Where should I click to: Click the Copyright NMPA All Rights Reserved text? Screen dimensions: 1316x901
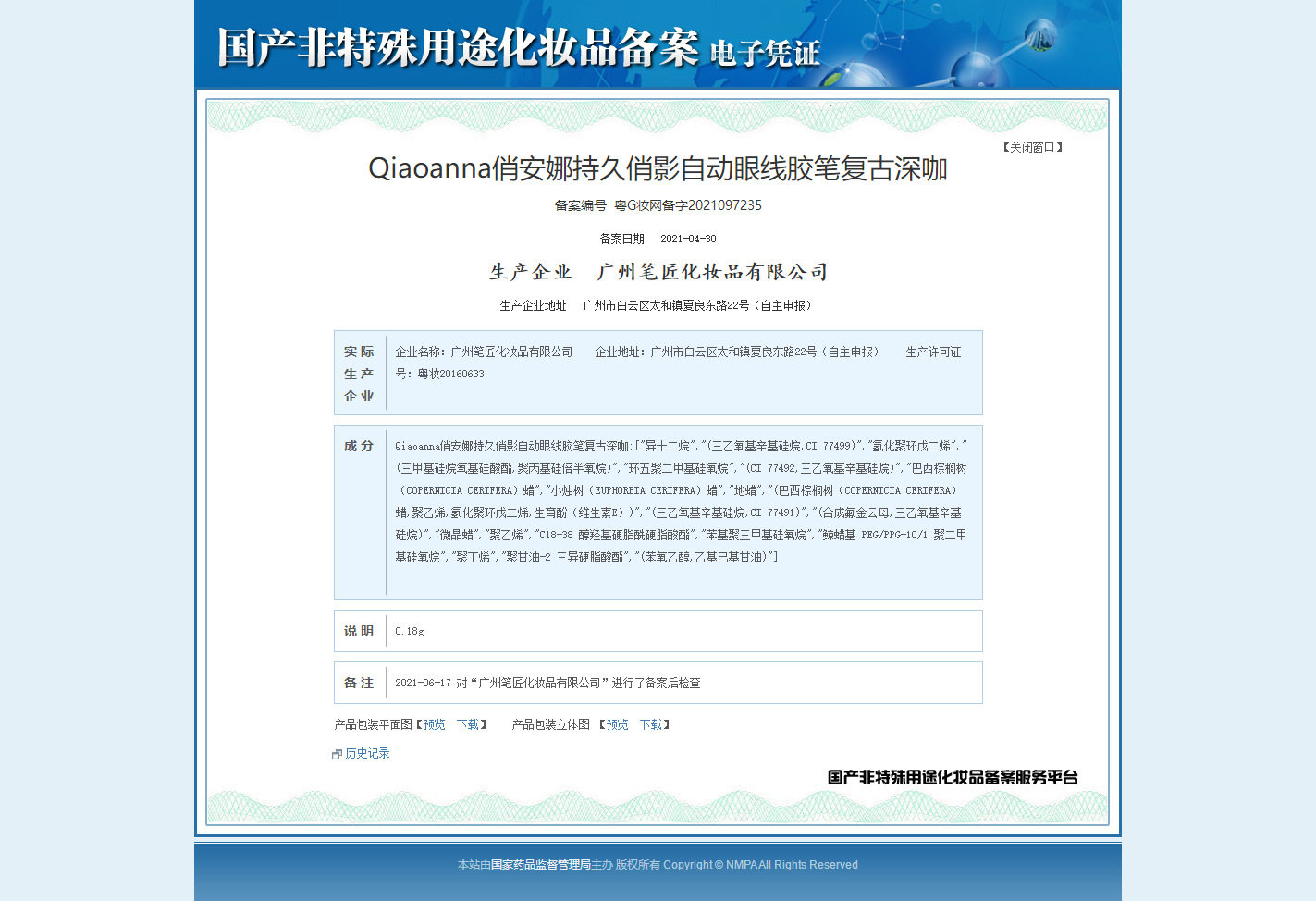click(x=760, y=865)
